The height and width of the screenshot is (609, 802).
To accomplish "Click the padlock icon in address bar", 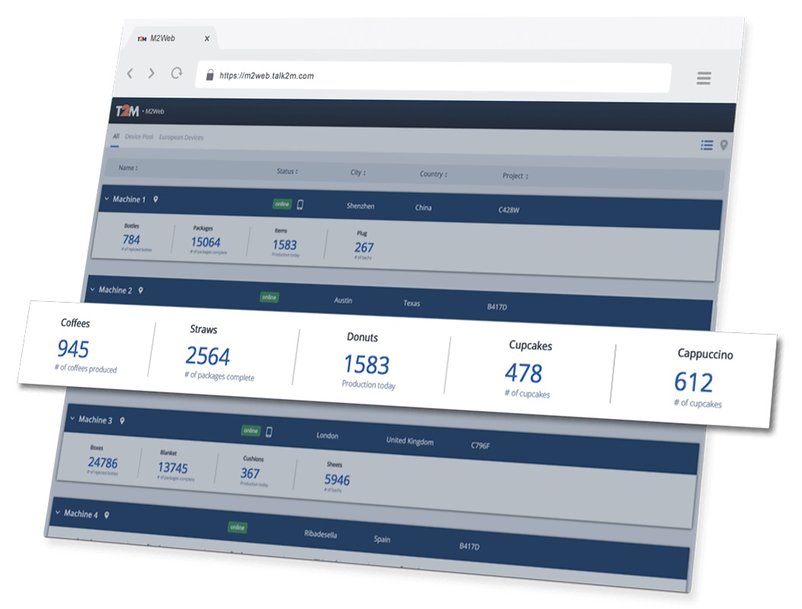I will [209, 75].
